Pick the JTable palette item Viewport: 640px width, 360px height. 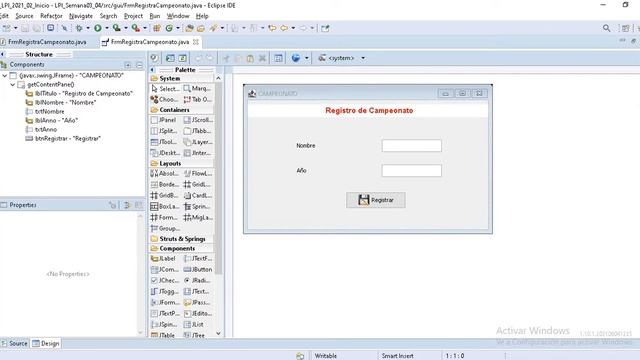(163, 335)
